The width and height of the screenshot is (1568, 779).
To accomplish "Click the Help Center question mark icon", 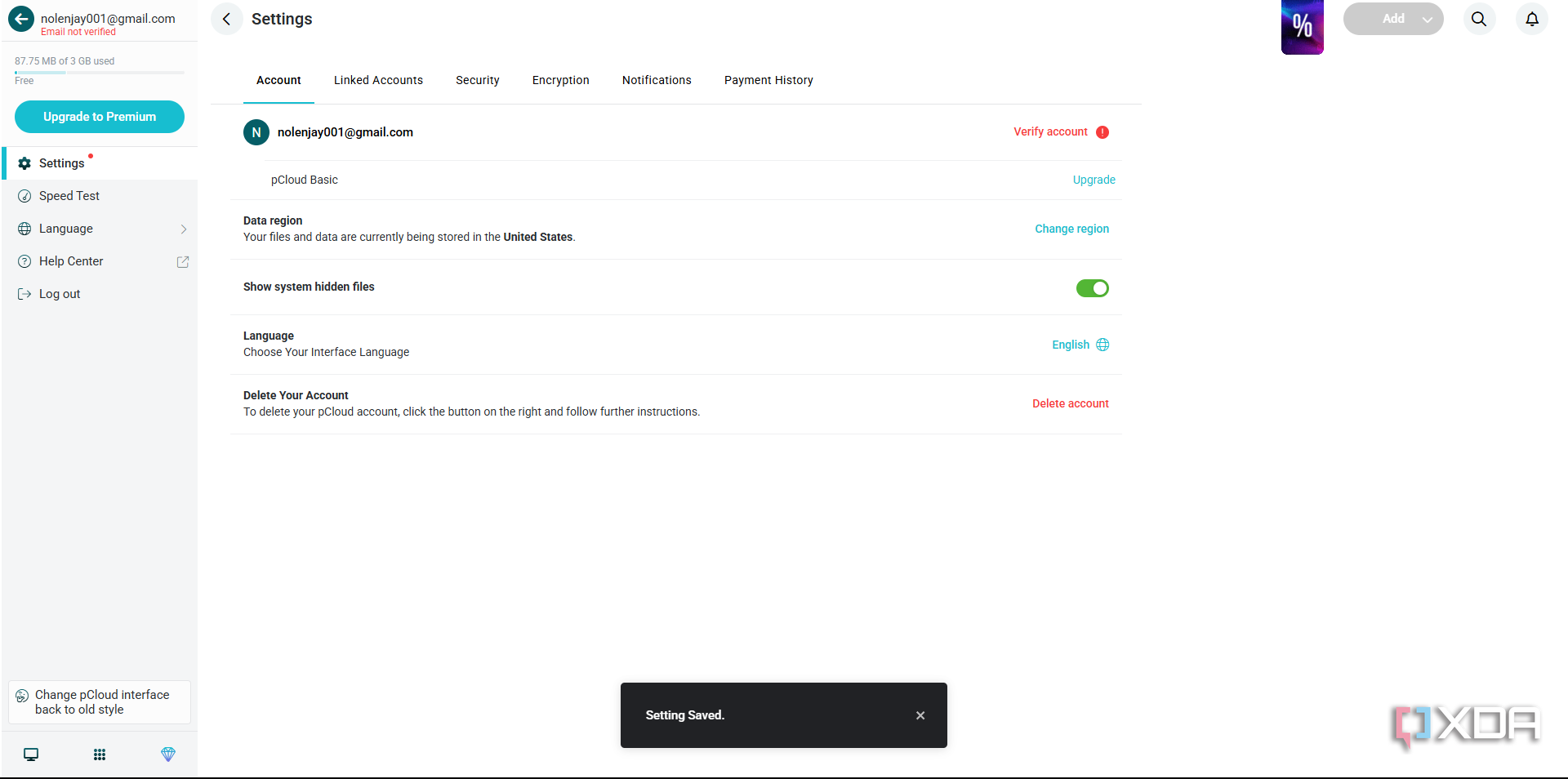I will (24, 261).
